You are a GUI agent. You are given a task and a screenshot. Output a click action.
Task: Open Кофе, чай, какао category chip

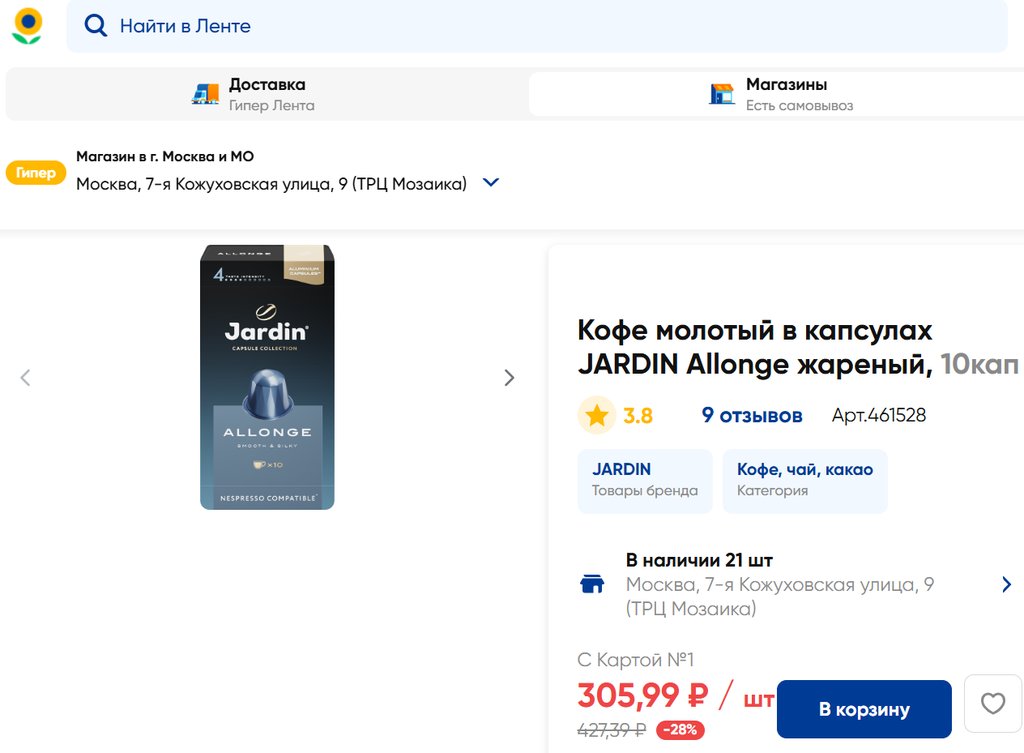(805, 481)
